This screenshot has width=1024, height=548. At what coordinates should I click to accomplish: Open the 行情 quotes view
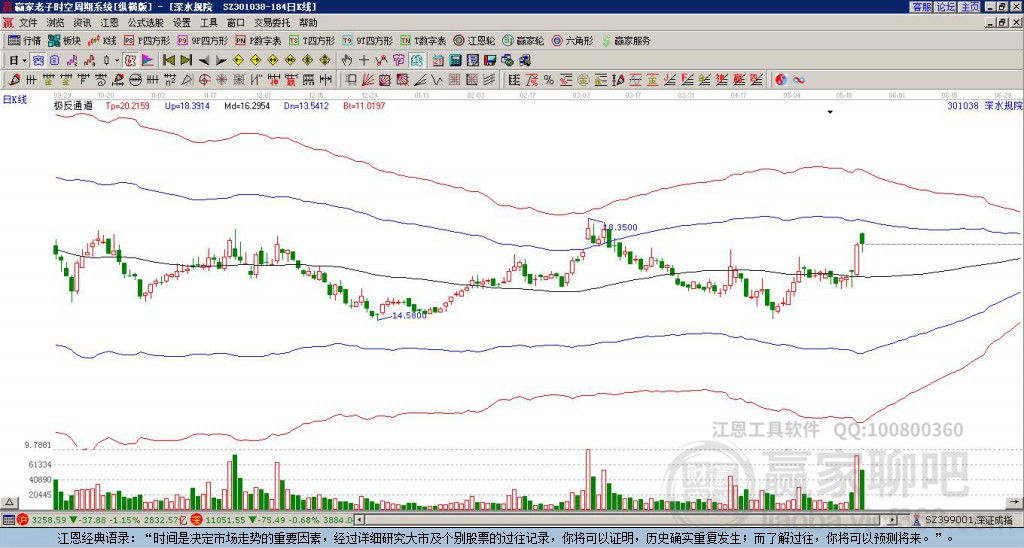click(24, 40)
